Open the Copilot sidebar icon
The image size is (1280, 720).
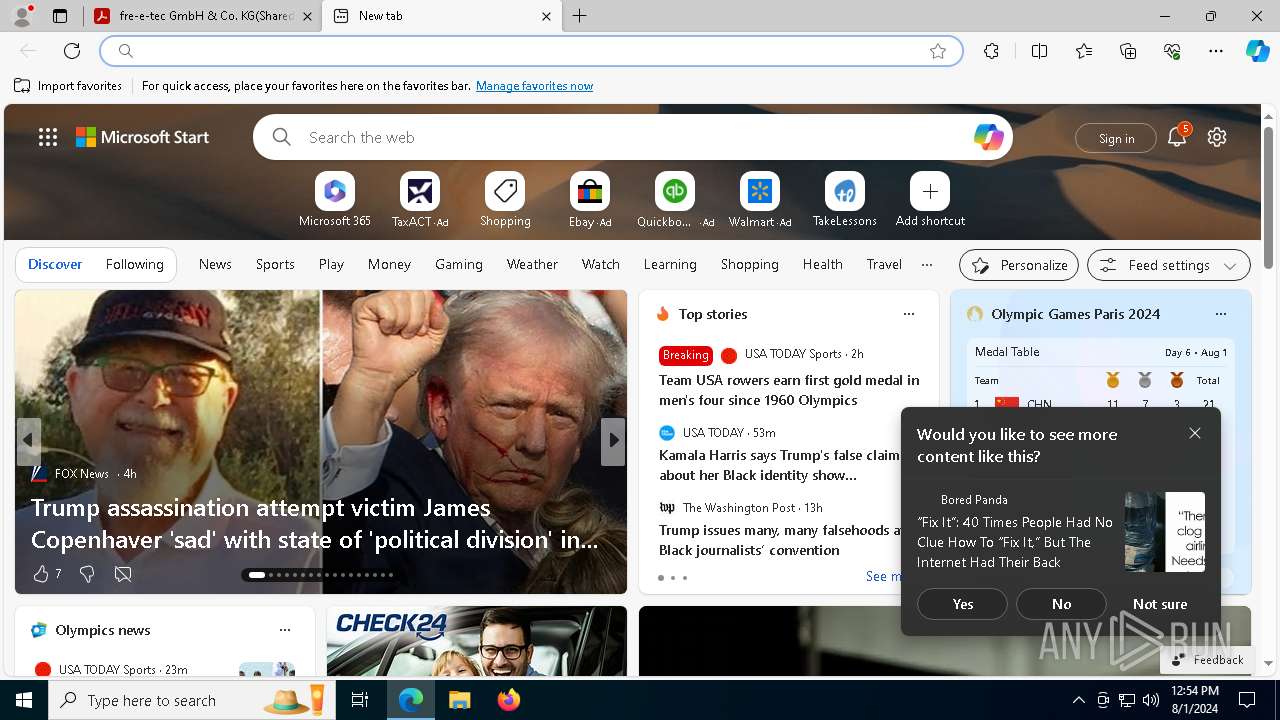pyautogui.click(x=1257, y=51)
